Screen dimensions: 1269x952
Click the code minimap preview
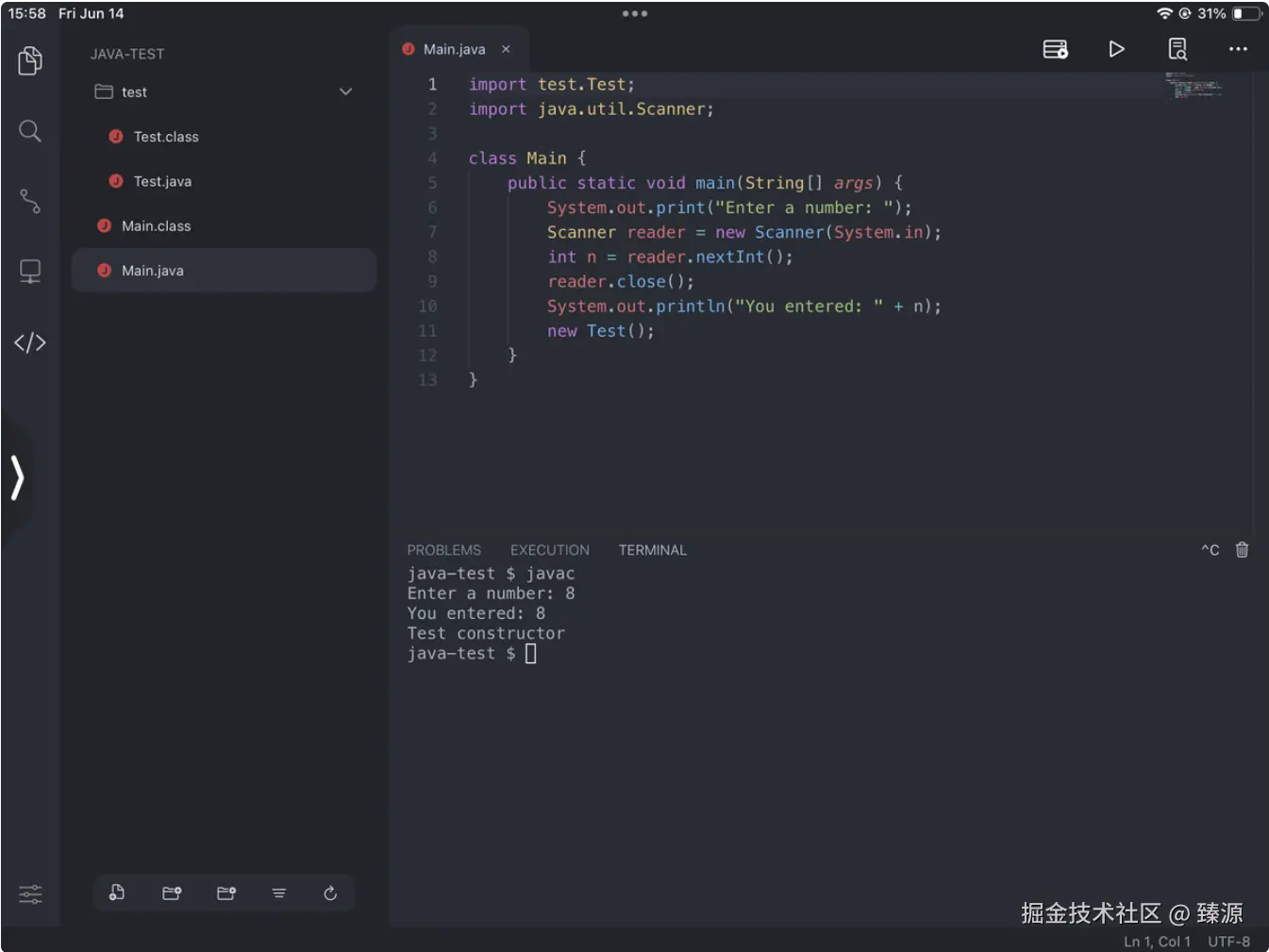point(1194,86)
